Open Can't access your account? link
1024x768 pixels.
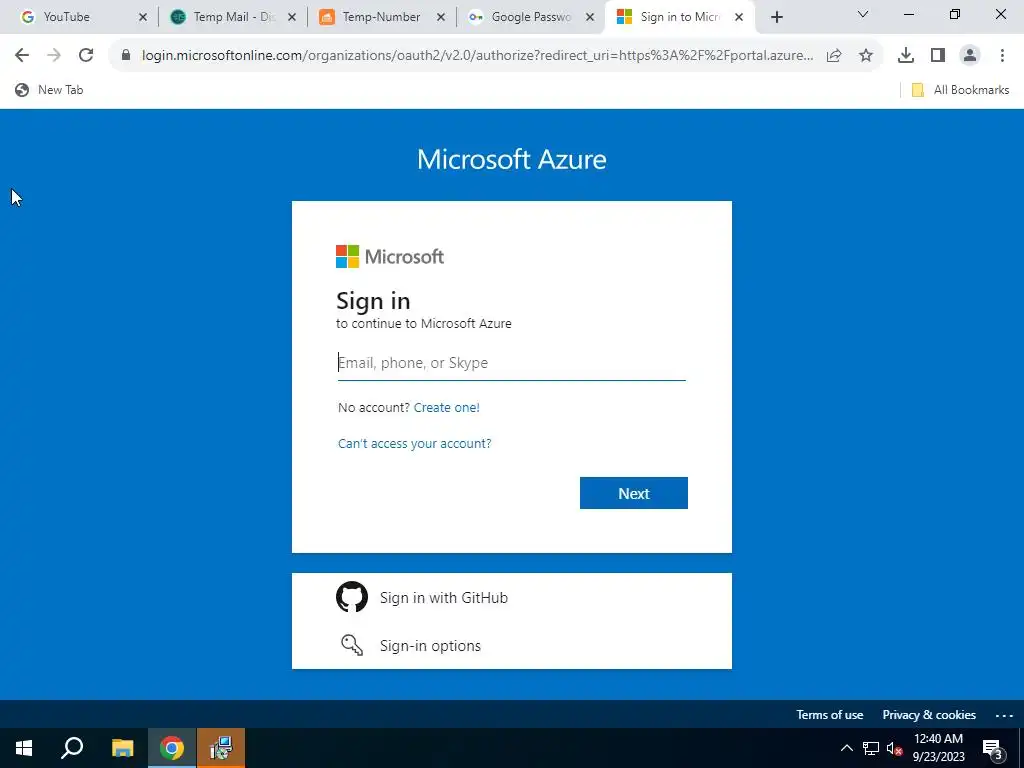click(x=415, y=443)
